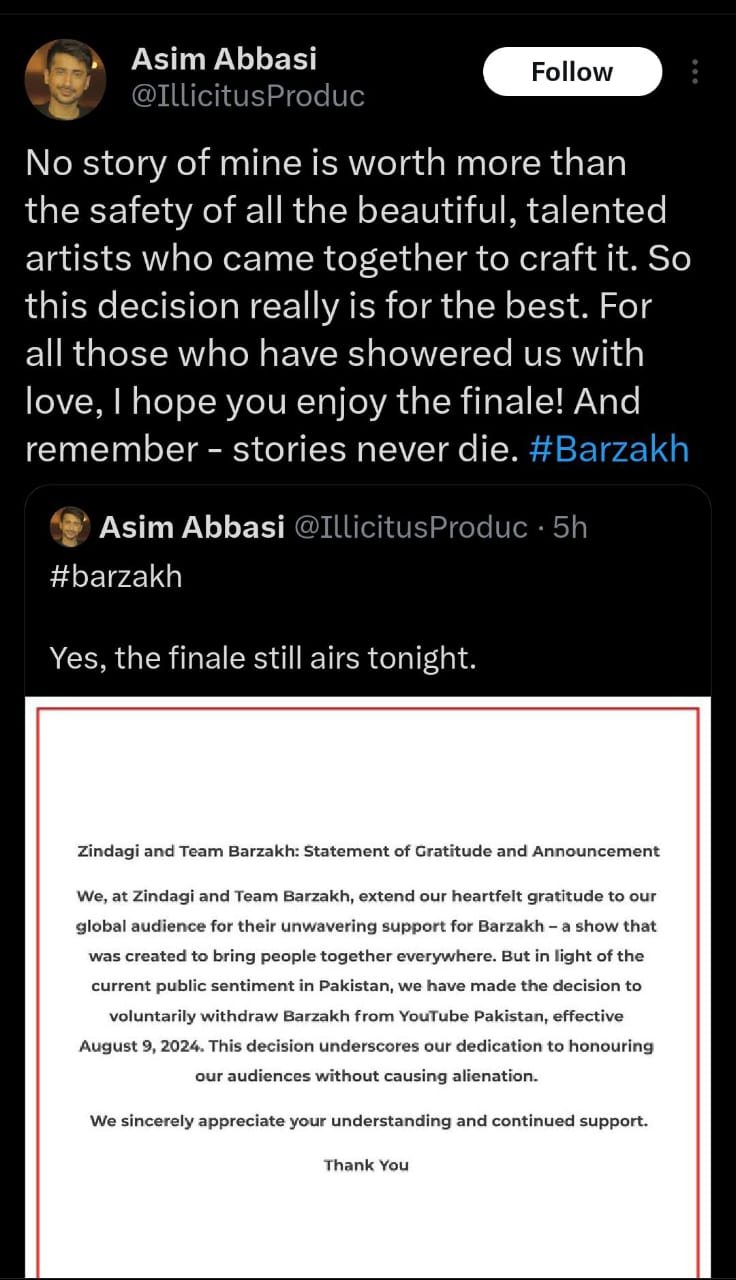Screen dimensions: 736x1280
Task: Click the "Thank You" text in the statement
Action: click(366, 1164)
